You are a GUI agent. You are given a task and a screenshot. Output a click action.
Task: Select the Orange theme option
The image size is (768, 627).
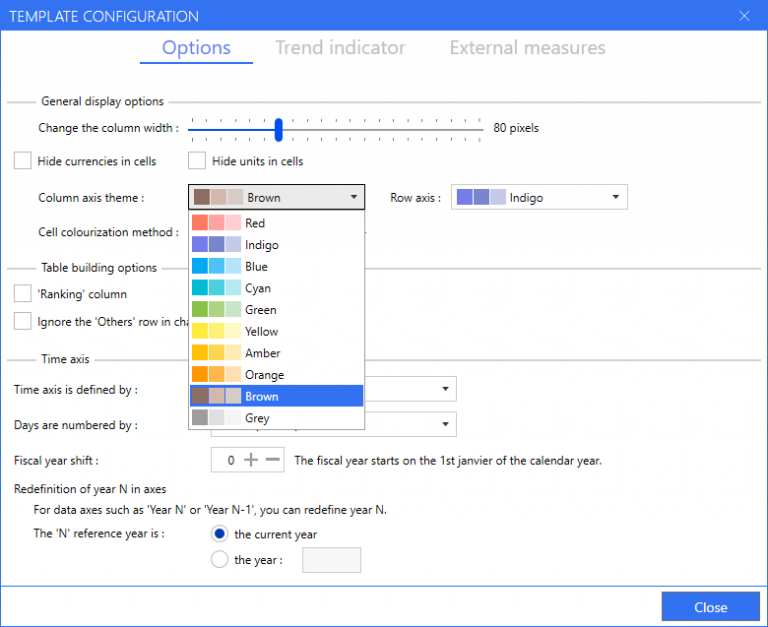pyautogui.click(x=277, y=374)
